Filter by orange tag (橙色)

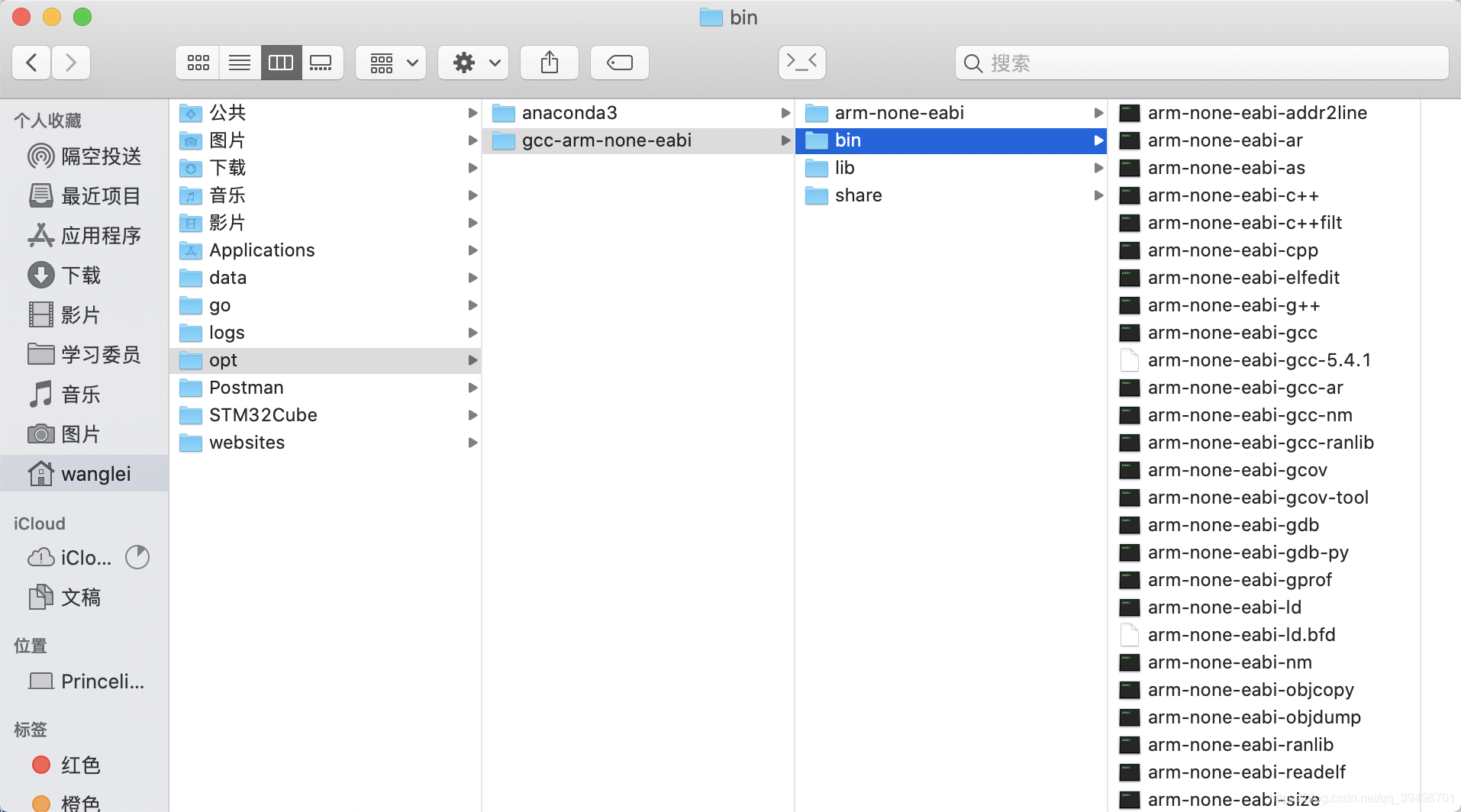click(84, 804)
